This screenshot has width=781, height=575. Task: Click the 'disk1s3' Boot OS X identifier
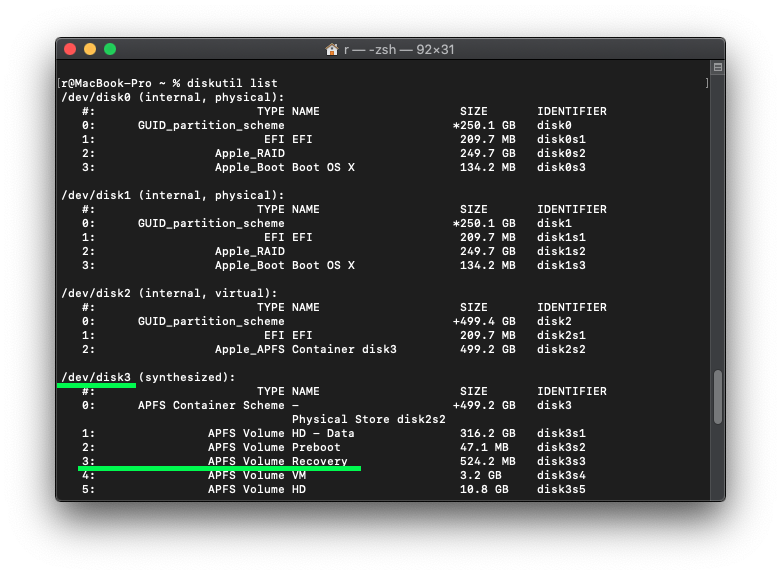(561, 265)
